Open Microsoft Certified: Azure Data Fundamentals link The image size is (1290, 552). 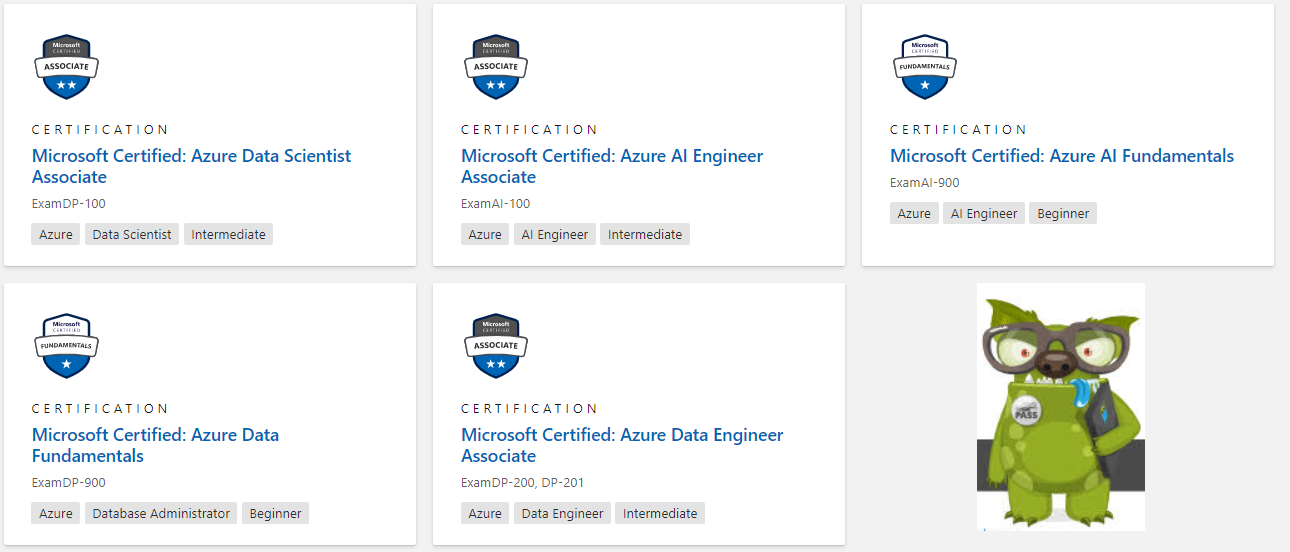pyautogui.click(x=155, y=445)
